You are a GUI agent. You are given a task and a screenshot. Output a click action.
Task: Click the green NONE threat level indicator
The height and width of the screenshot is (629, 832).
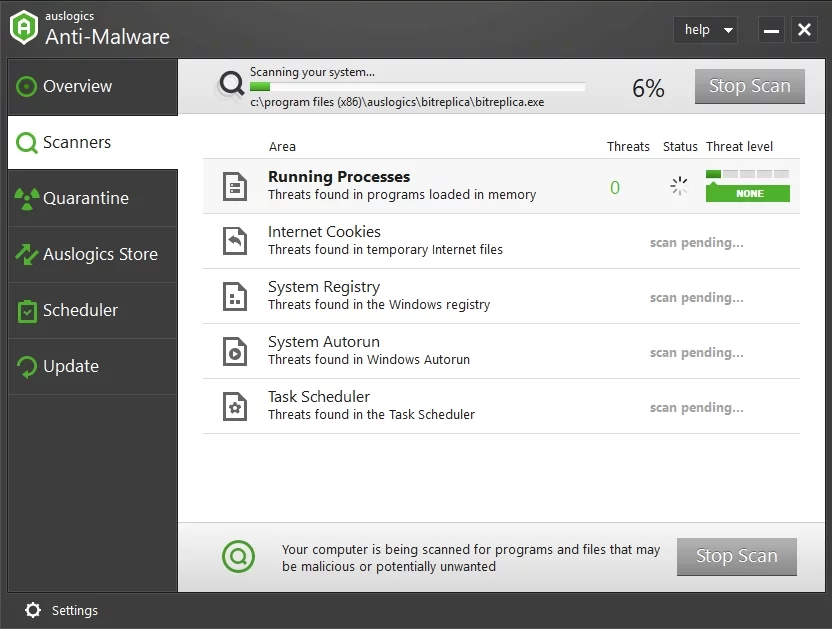pyautogui.click(x=747, y=193)
